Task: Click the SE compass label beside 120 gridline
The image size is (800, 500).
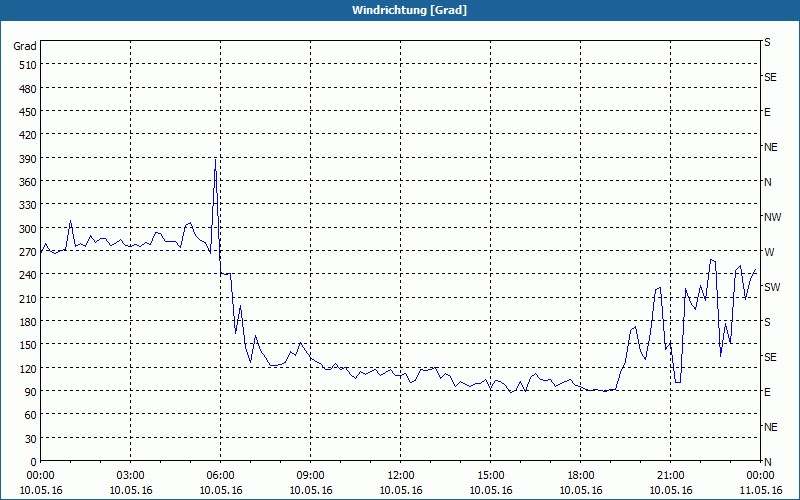Action: click(770, 357)
